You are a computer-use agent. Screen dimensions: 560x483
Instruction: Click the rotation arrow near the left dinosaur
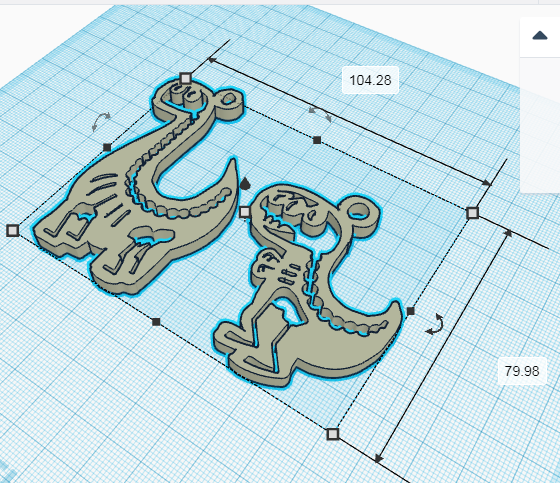tap(101, 121)
